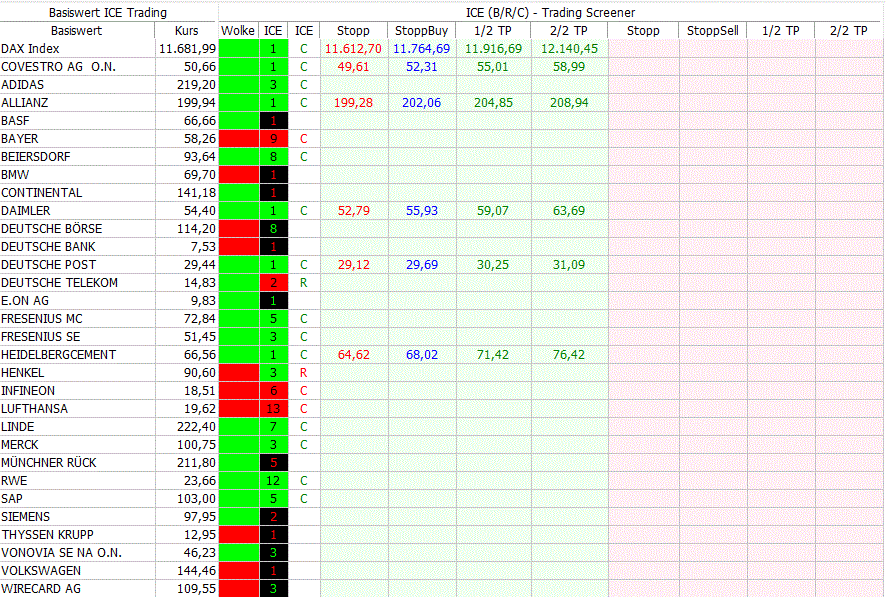The image size is (886, 597).
Task: Click BMW price 69,70
Action: click(200, 175)
